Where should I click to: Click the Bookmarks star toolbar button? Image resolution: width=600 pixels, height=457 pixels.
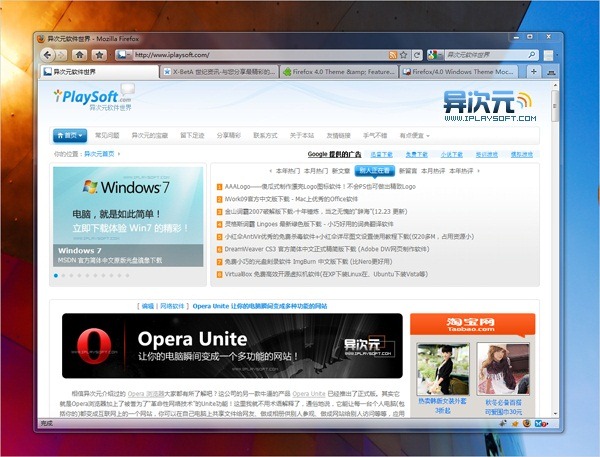pyautogui.click(x=99, y=55)
